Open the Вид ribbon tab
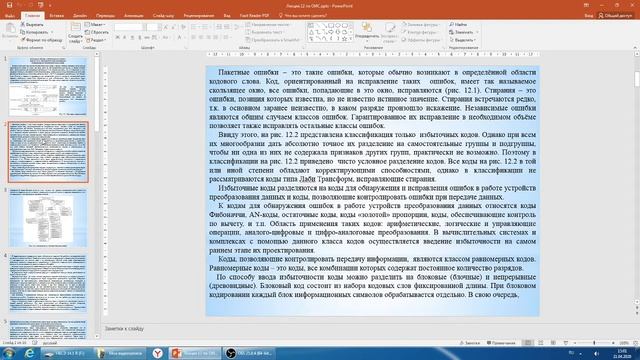Viewport: 640px width, 360px height. (227, 16)
